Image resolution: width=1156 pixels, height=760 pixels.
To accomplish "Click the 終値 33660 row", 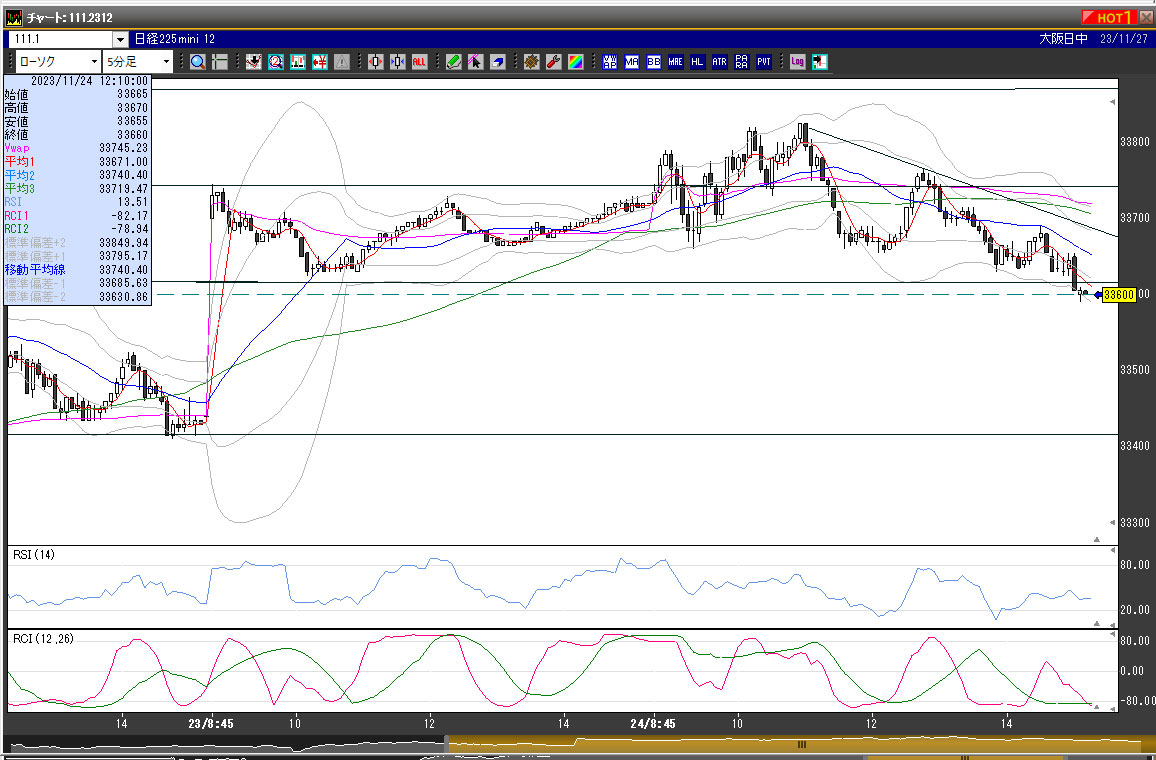I will (77, 134).
